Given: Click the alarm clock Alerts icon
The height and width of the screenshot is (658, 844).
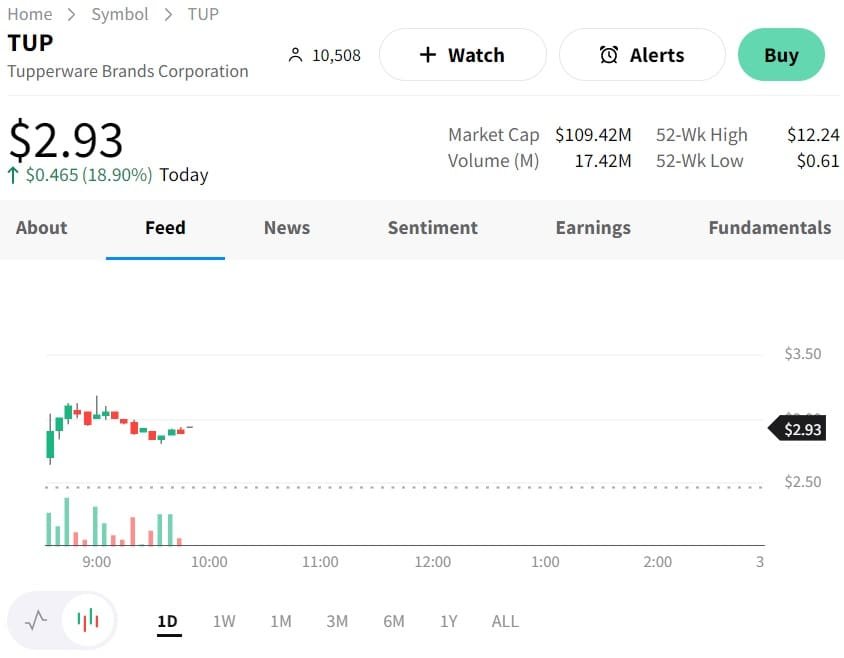Looking at the screenshot, I should [609, 55].
